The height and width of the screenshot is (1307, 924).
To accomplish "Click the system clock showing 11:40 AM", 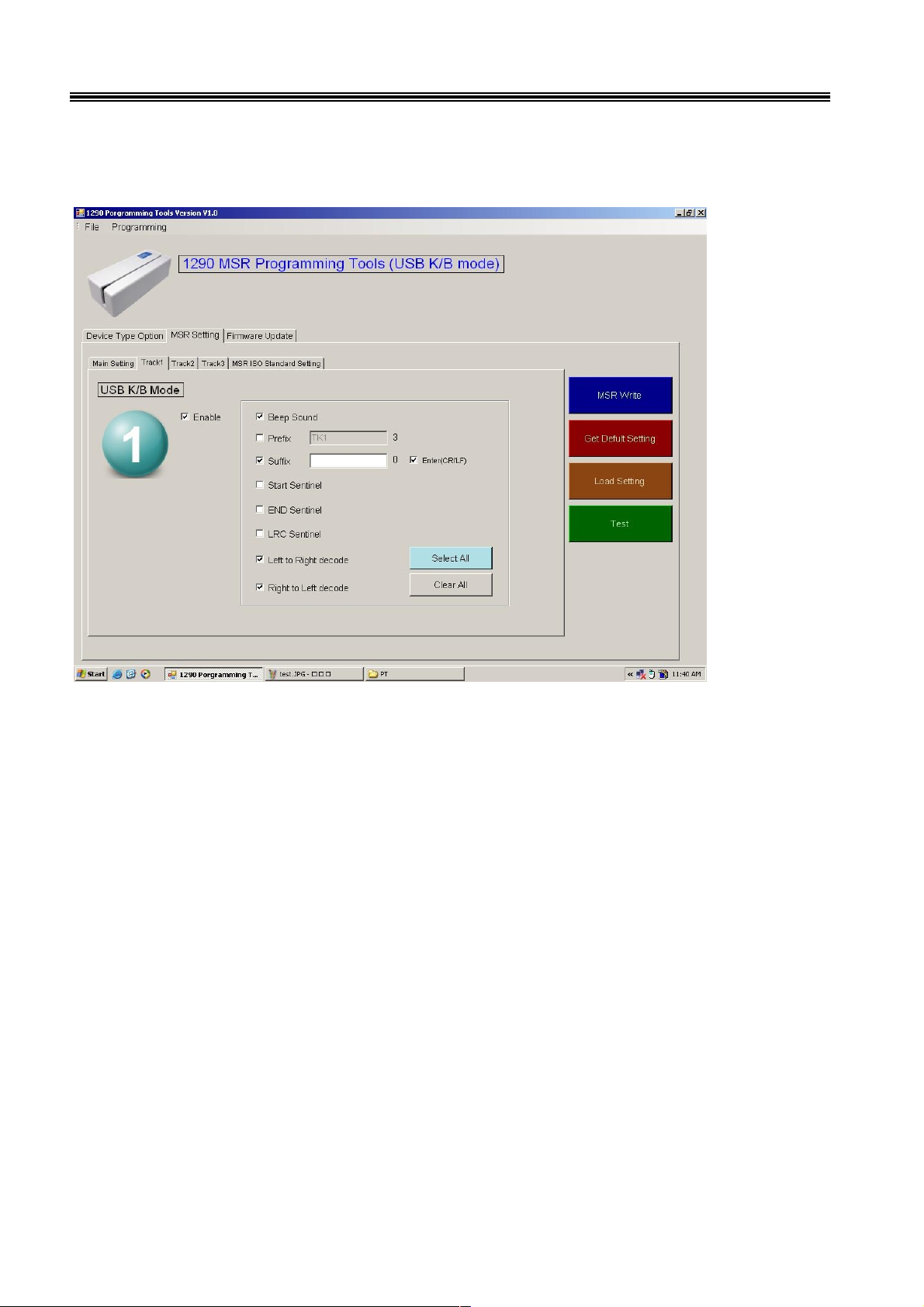I will coord(686,674).
